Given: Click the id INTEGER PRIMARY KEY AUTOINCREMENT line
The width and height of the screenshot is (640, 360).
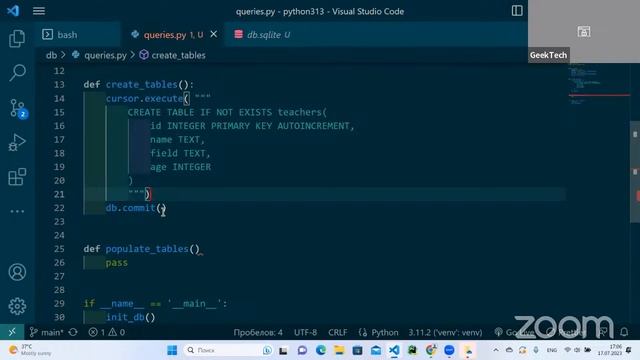Looking at the screenshot, I should point(252,126).
